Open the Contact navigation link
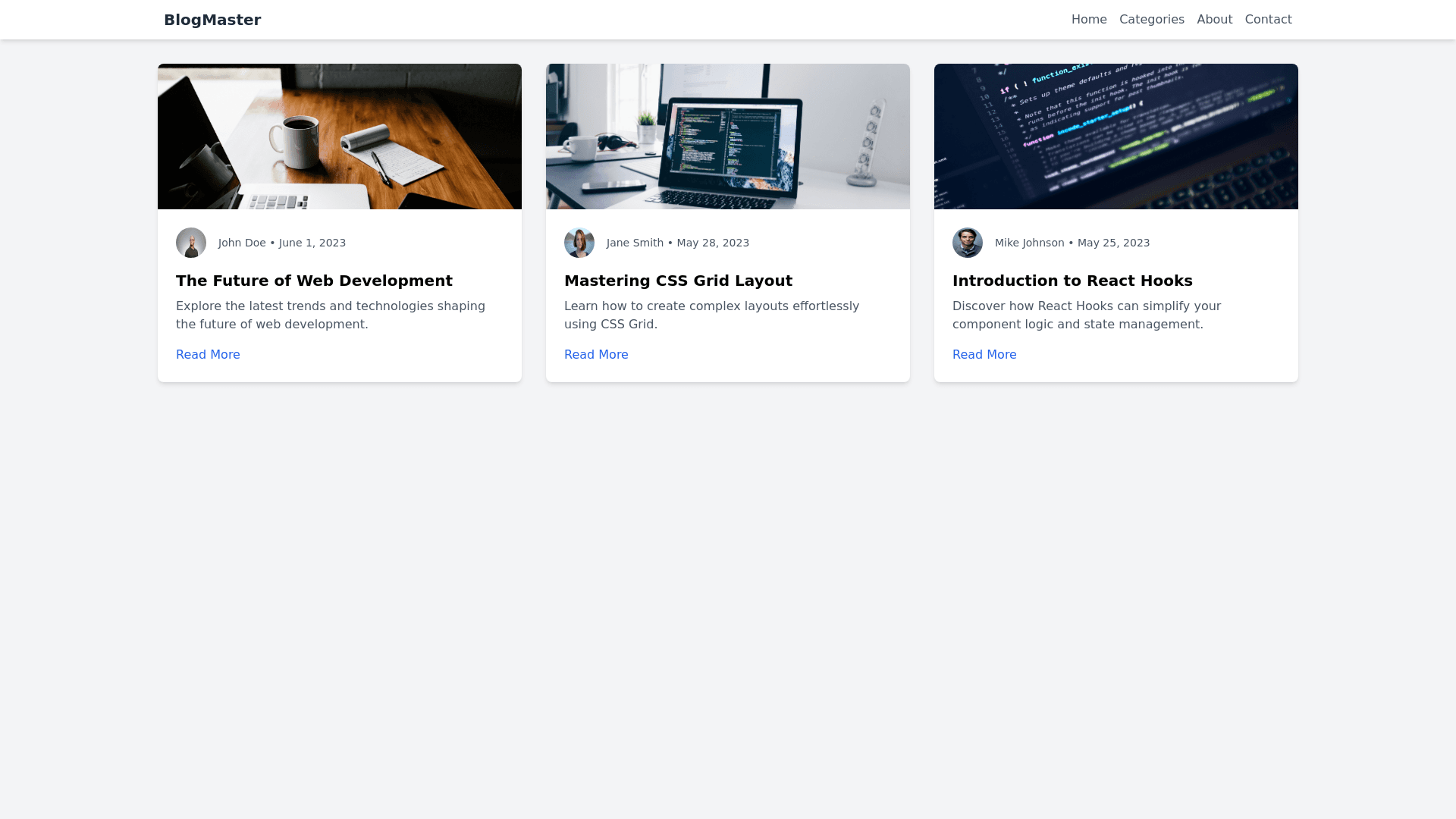1456x819 pixels. [x=1268, y=19]
